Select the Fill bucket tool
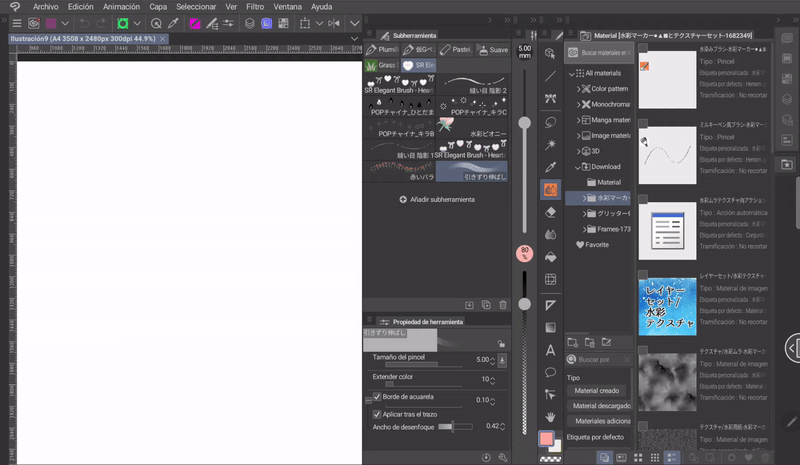The image size is (800, 465). (x=550, y=257)
